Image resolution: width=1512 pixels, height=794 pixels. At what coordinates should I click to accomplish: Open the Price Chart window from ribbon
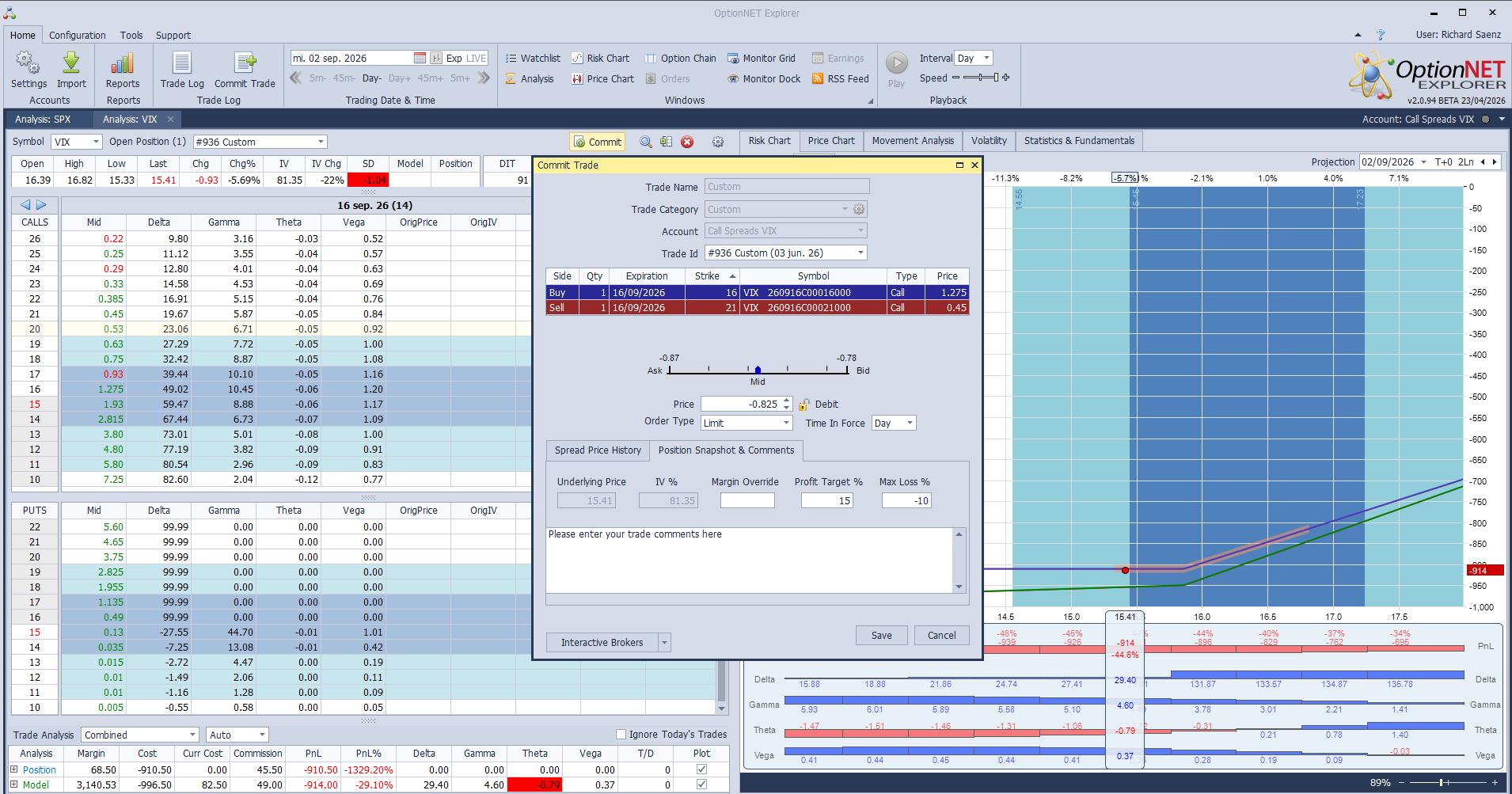(x=602, y=78)
